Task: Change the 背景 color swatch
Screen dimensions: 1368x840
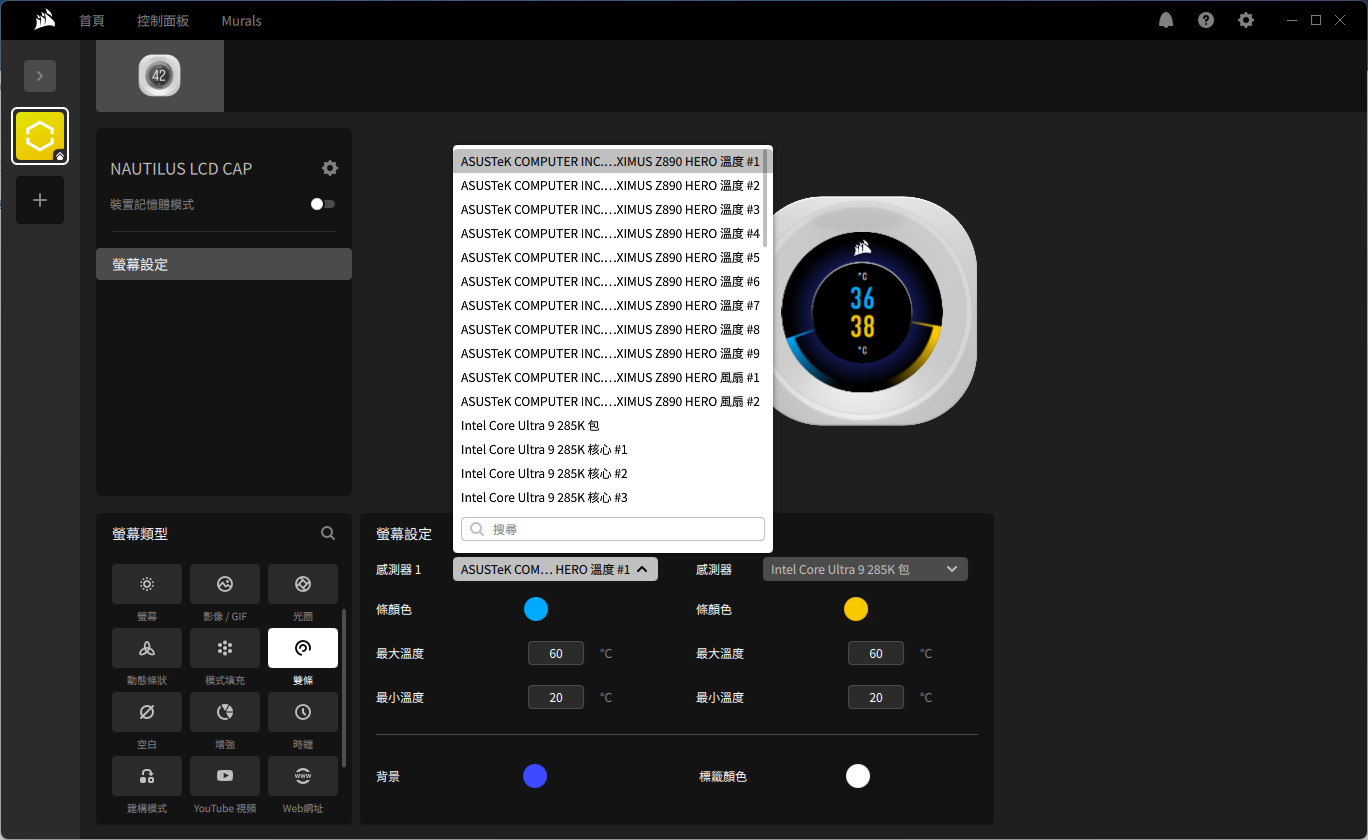Action: pyautogui.click(x=535, y=776)
